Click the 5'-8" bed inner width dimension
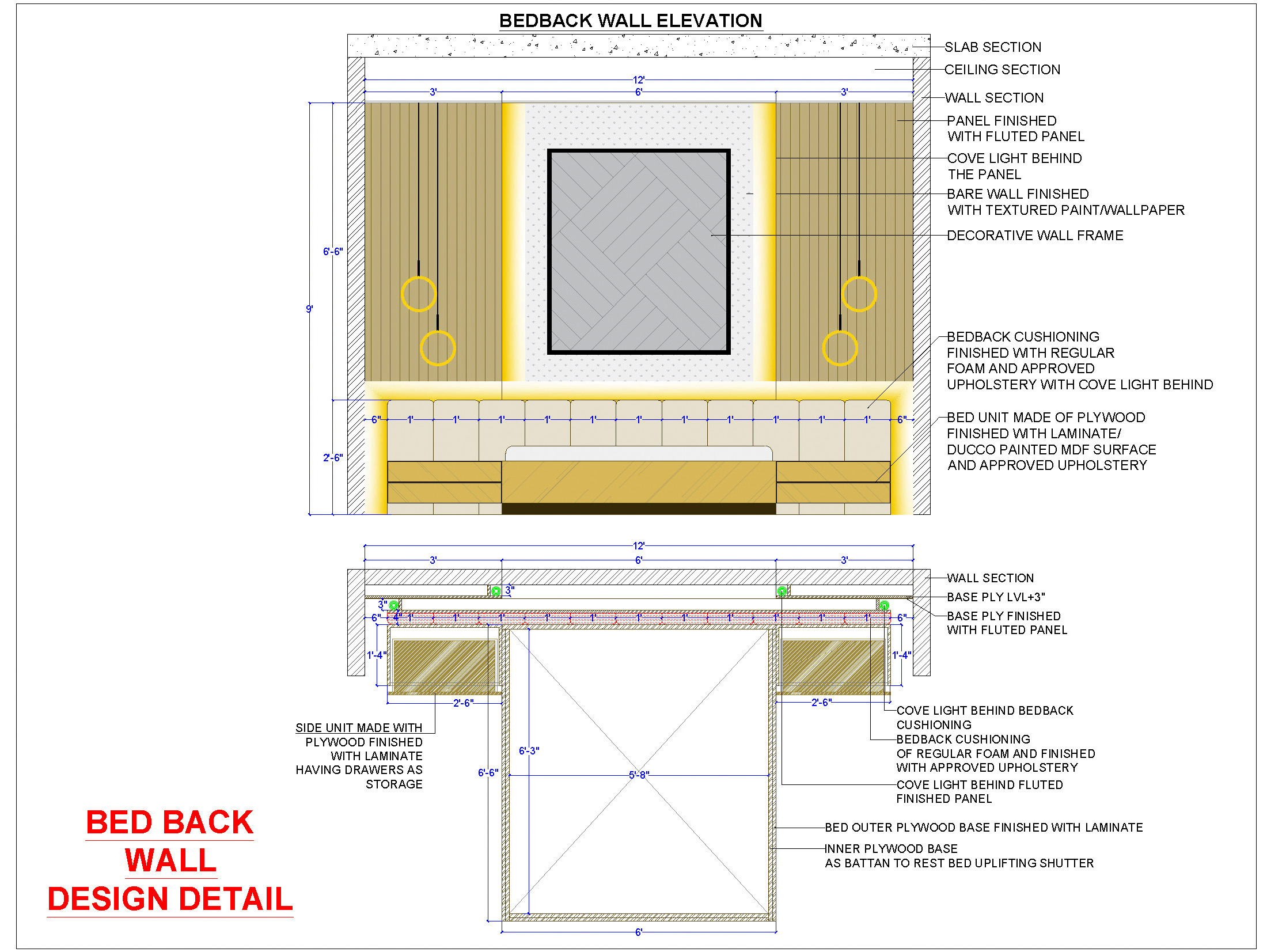Viewport: 1267px width, 952px height. click(x=639, y=775)
